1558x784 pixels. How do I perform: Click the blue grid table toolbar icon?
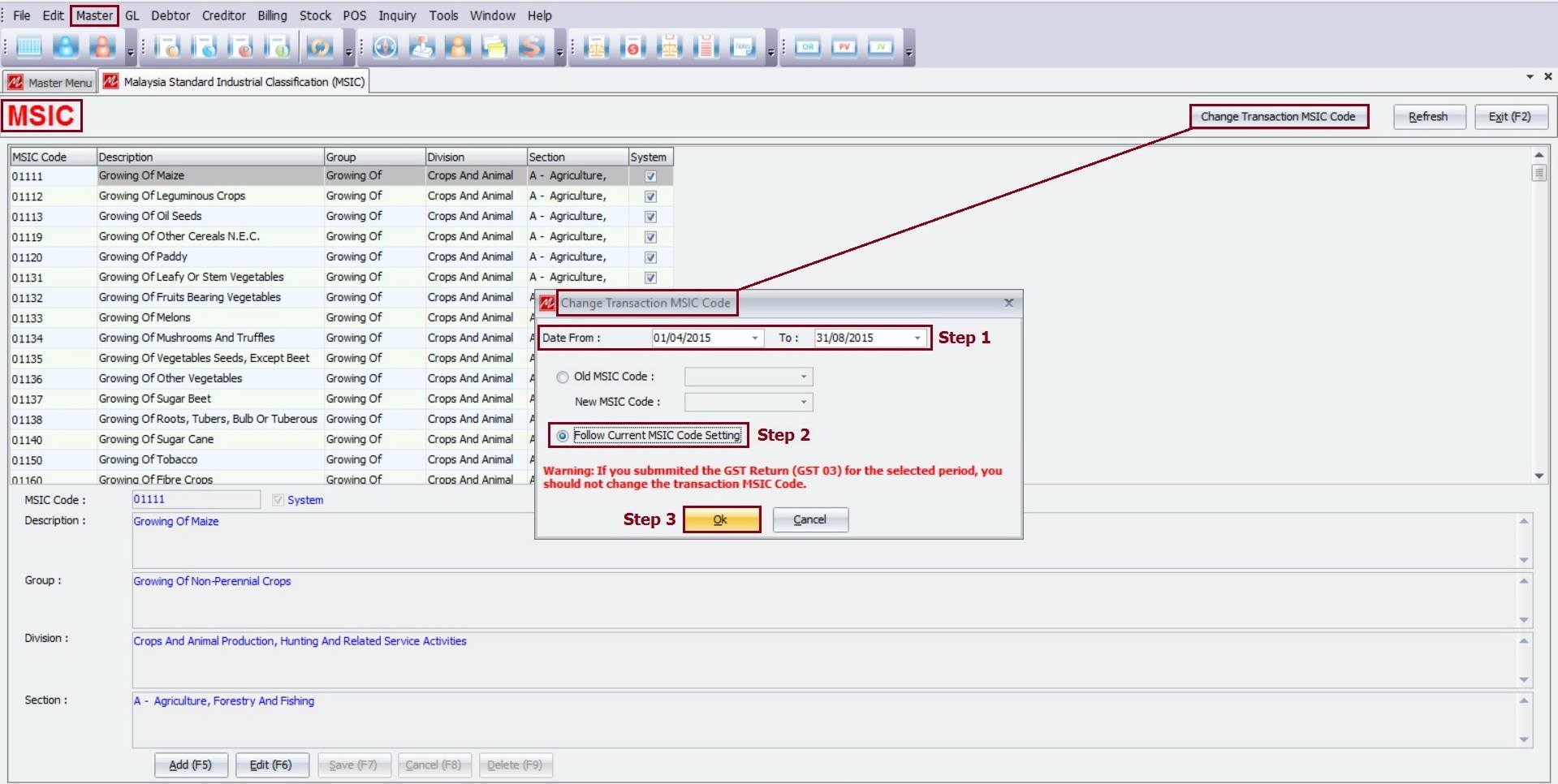click(x=29, y=47)
